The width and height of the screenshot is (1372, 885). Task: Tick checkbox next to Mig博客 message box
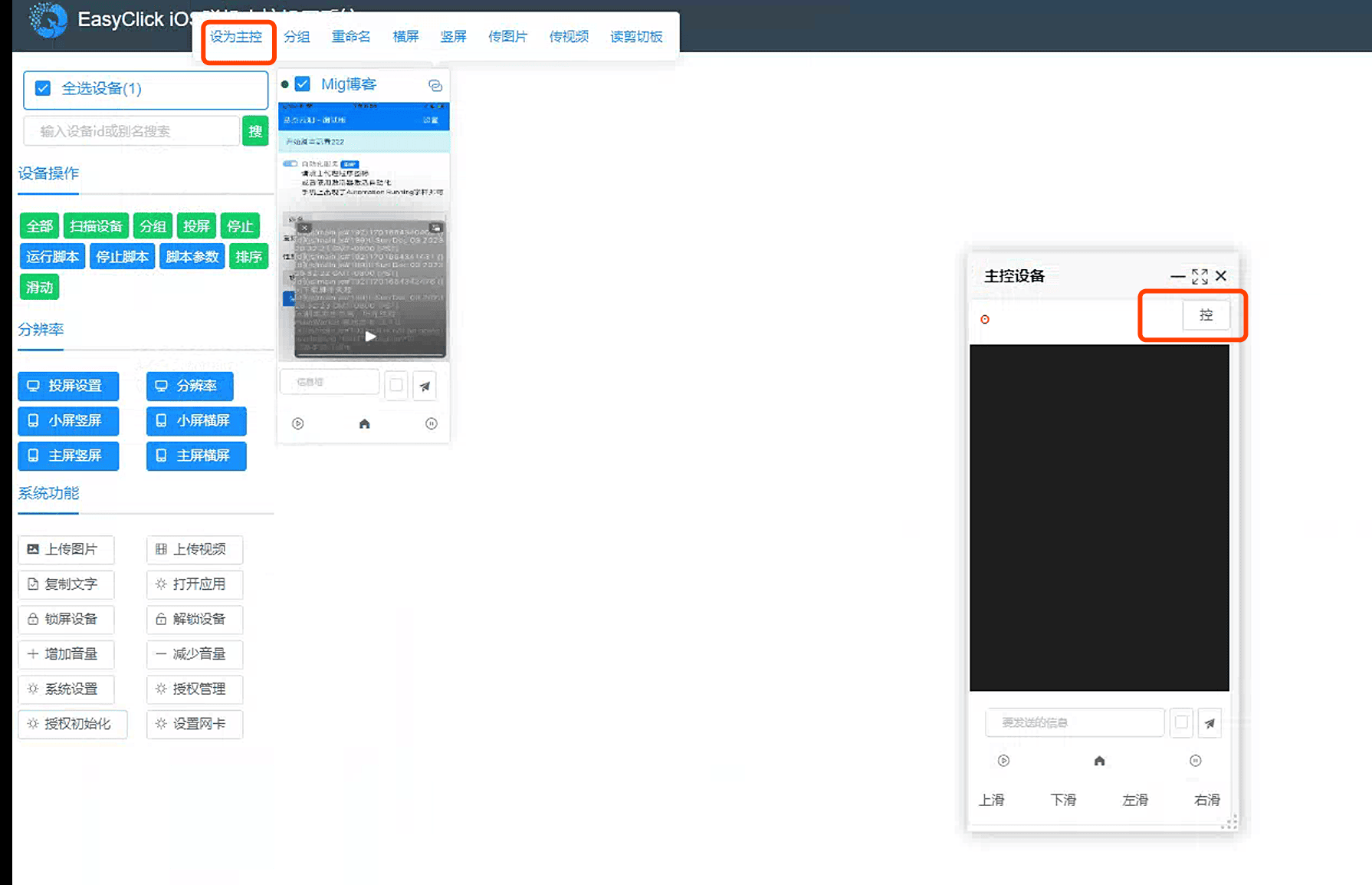click(396, 385)
